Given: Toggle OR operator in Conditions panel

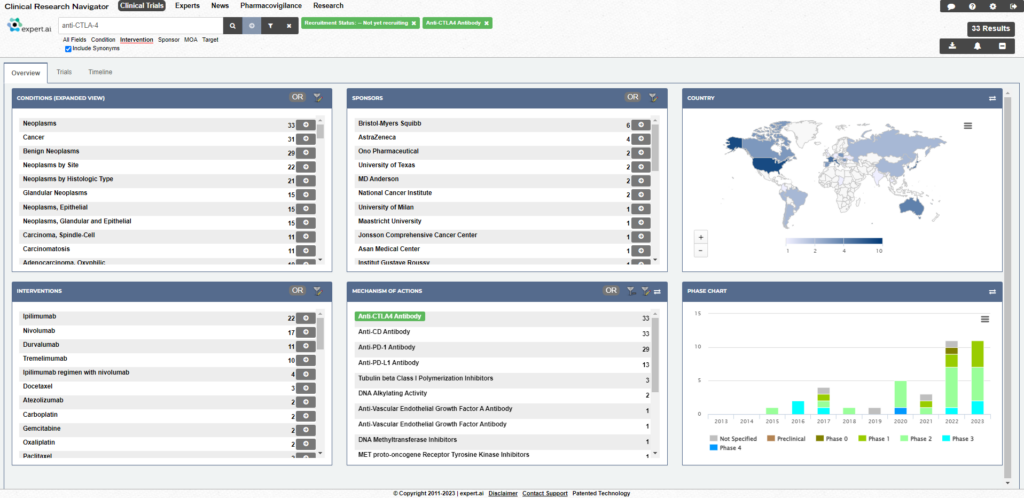Looking at the screenshot, I should [x=298, y=97].
